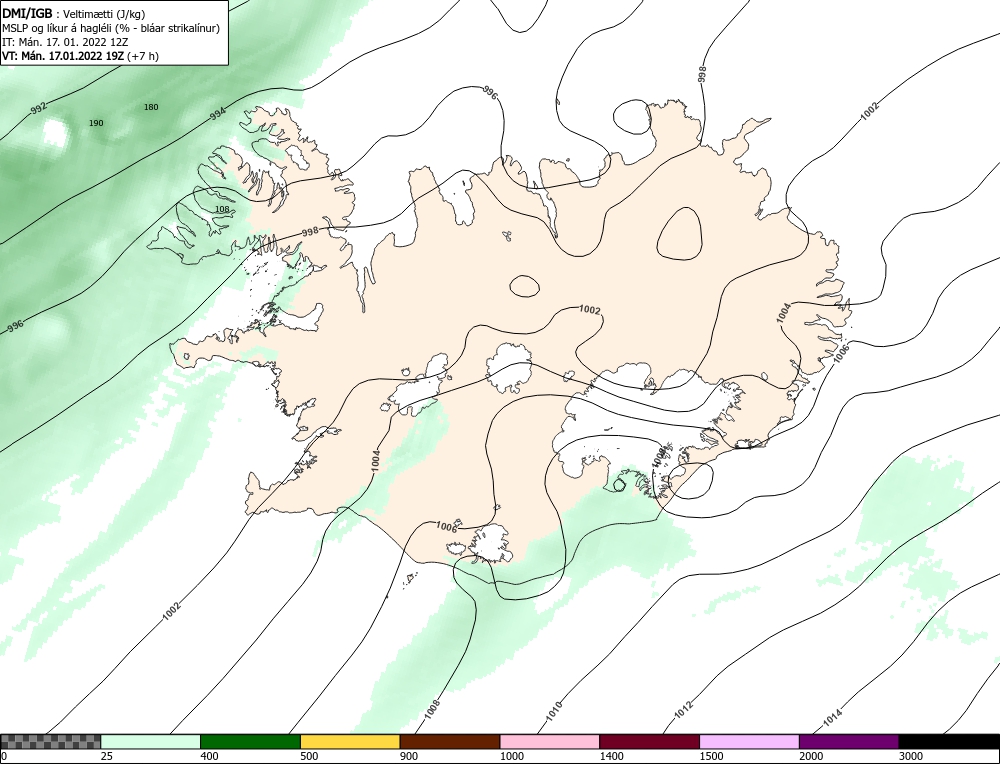1000x764 pixels.
Task: Click the 1012 isobar label
Action: 683,710
